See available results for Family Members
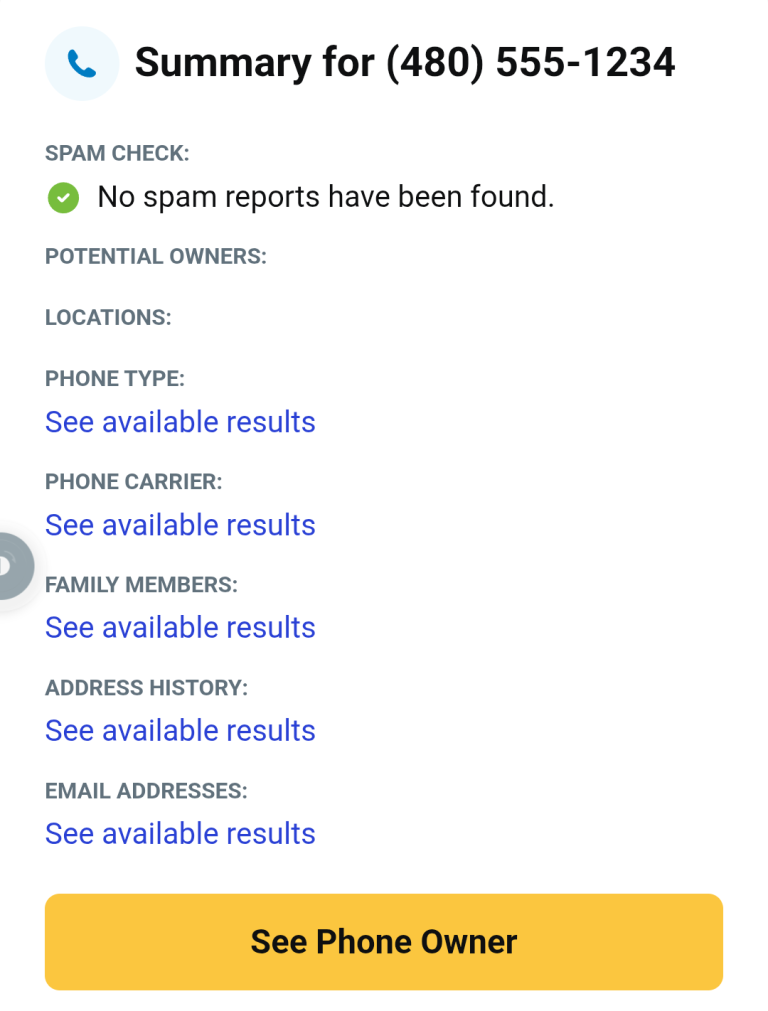768x1011 pixels. [x=180, y=627]
